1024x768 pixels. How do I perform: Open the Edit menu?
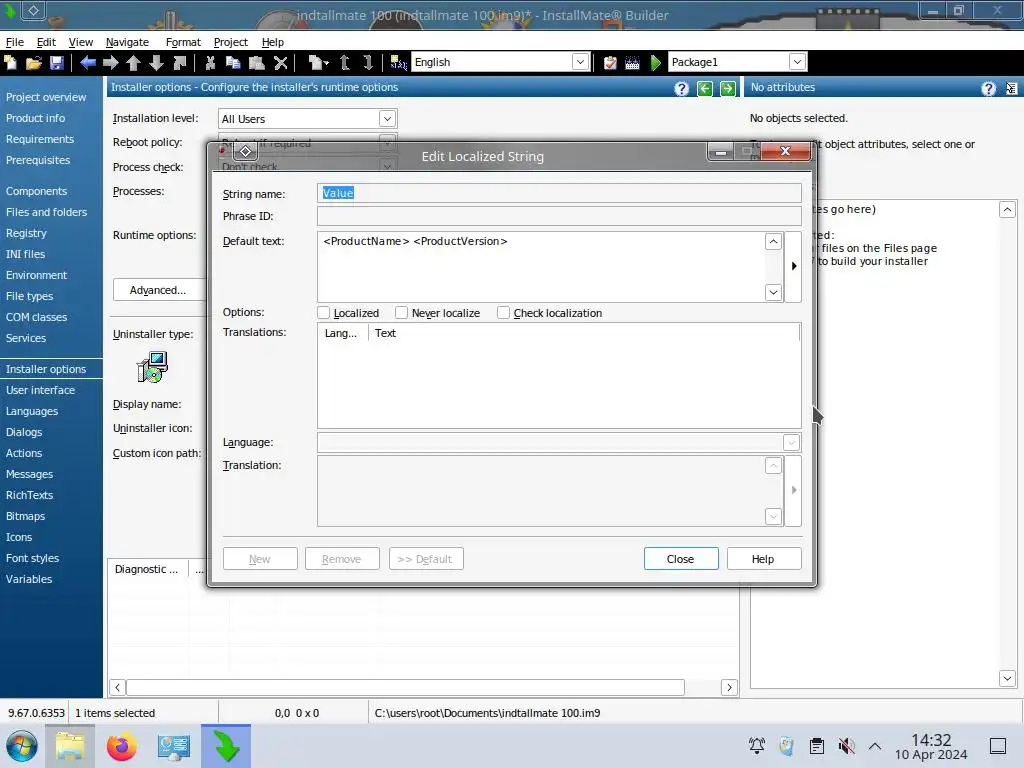tap(46, 42)
